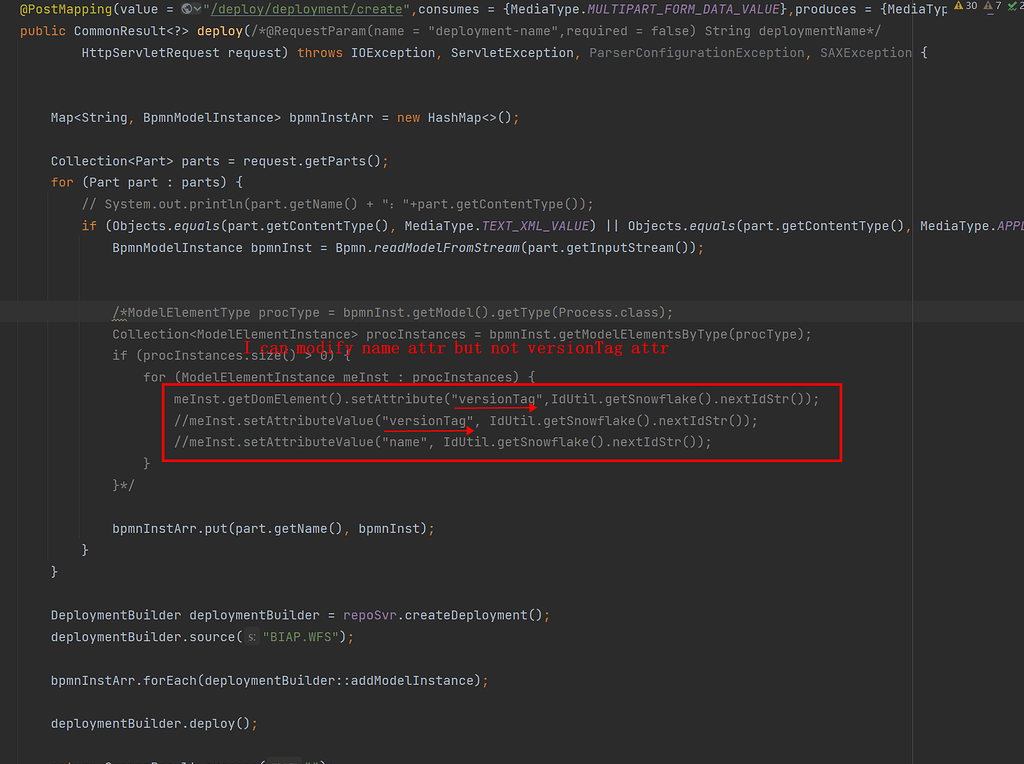Click the green checkmark inspection status icon
1024x764 pixels.
[1014, 7]
